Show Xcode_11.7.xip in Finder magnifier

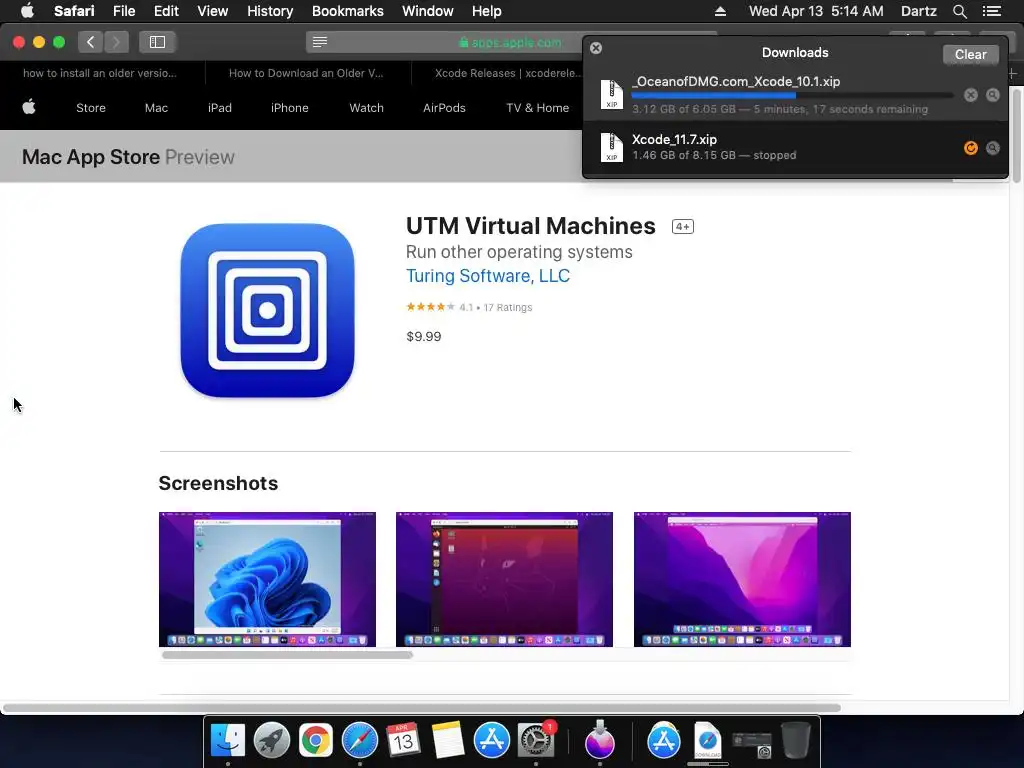point(993,148)
